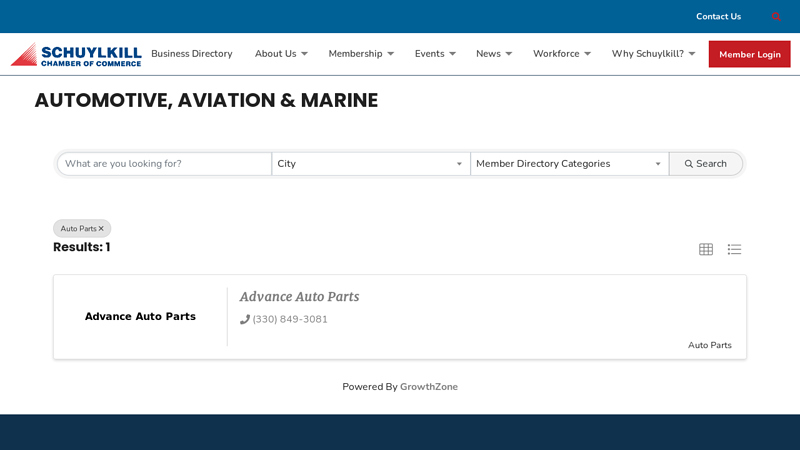Viewport: 800px width, 450px height.
Task: Open the City dropdown
Action: pos(370,164)
